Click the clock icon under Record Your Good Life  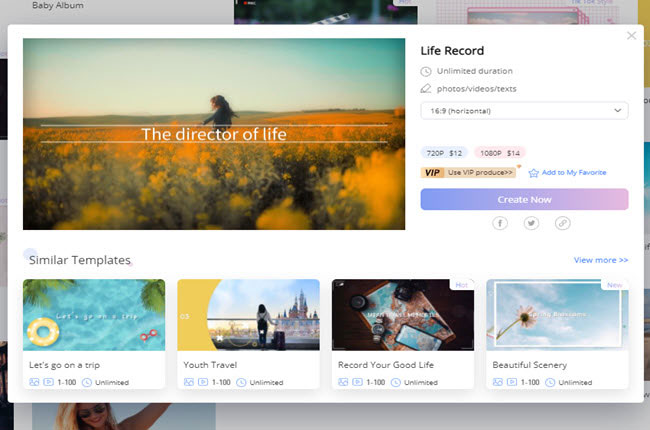(x=396, y=382)
